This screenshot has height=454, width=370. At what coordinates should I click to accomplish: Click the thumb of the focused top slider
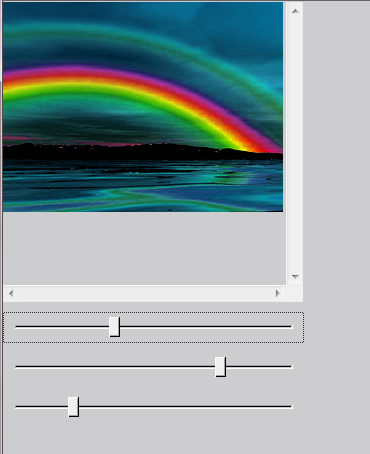click(115, 327)
